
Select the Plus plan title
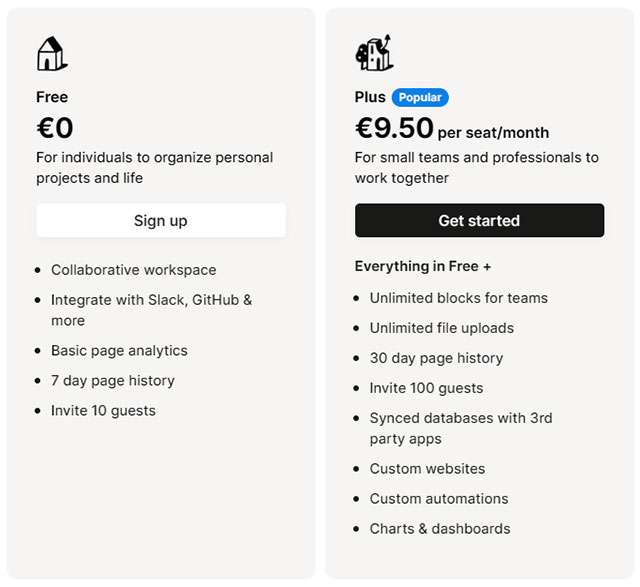370,97
